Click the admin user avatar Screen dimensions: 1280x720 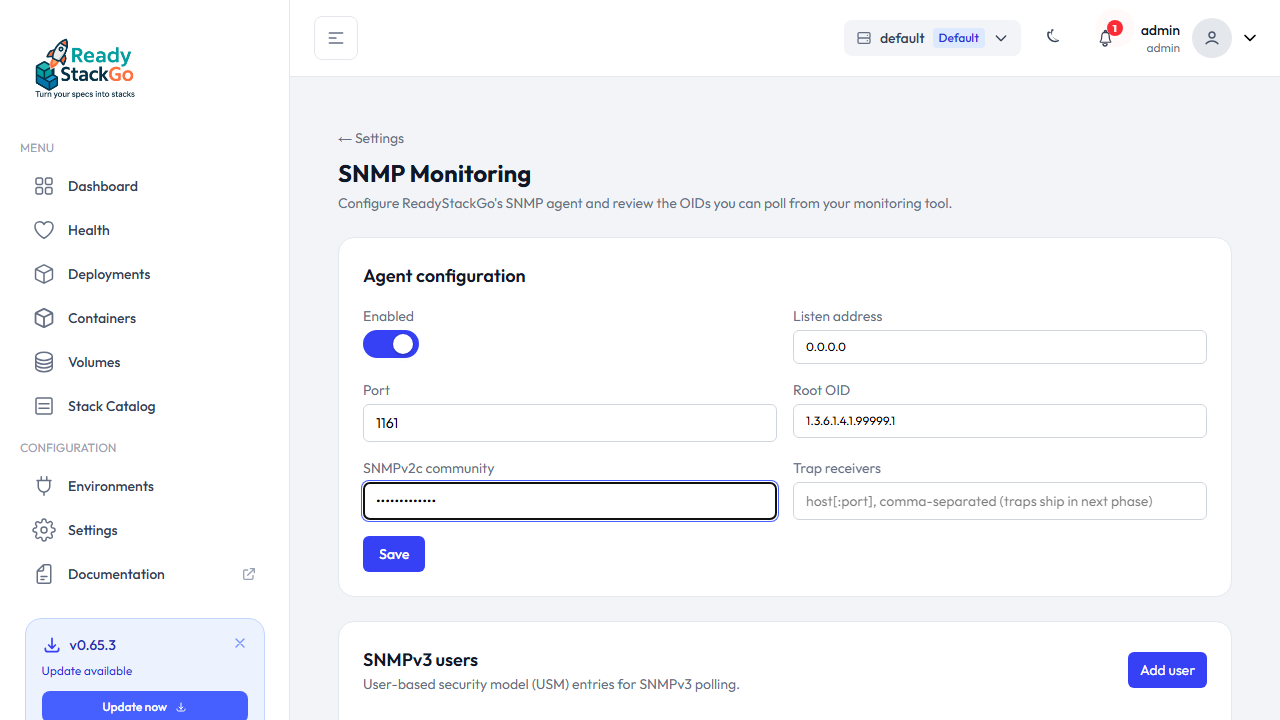[x=1212, y=38]
